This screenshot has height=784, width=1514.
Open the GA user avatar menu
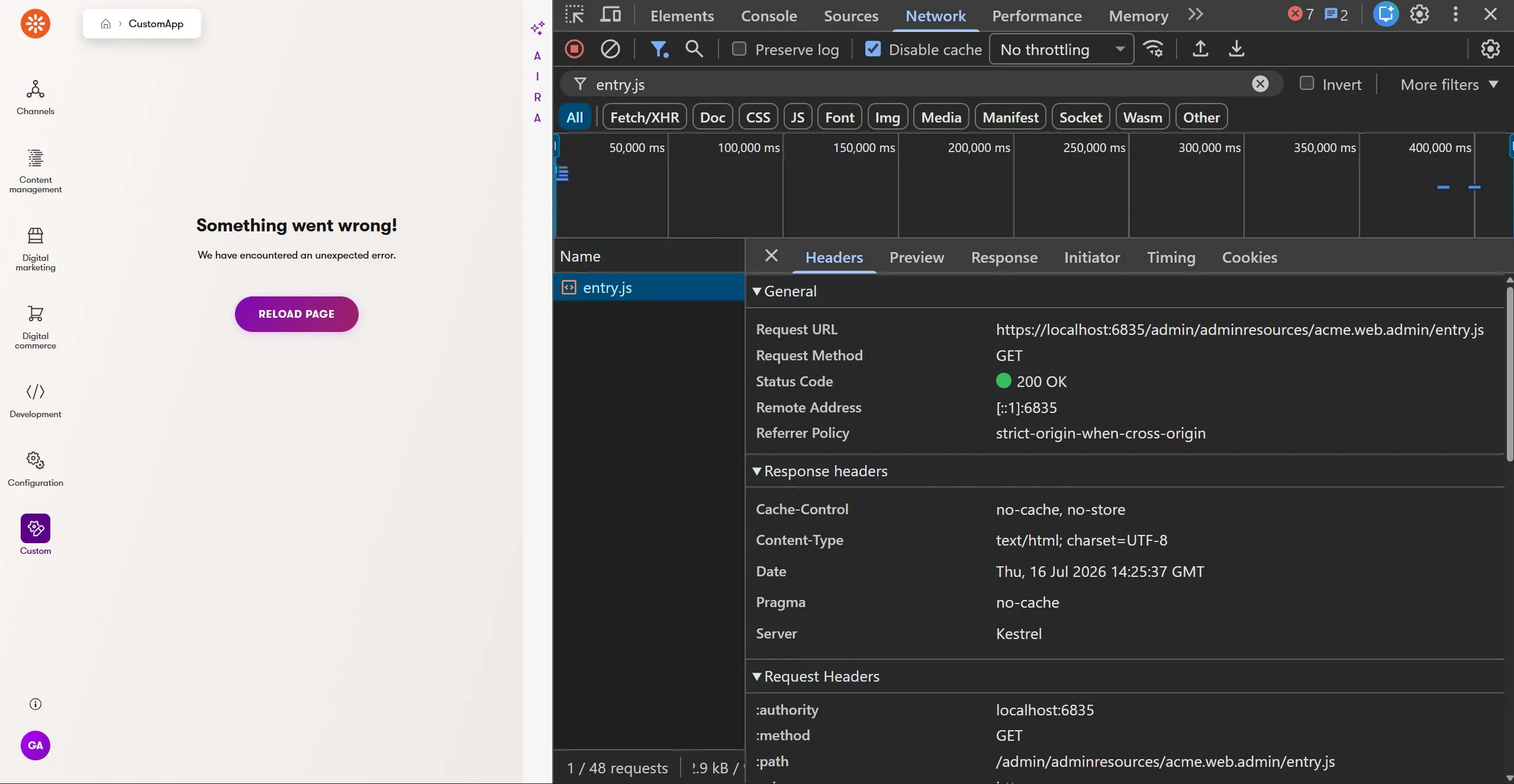[x=36, y=746]
